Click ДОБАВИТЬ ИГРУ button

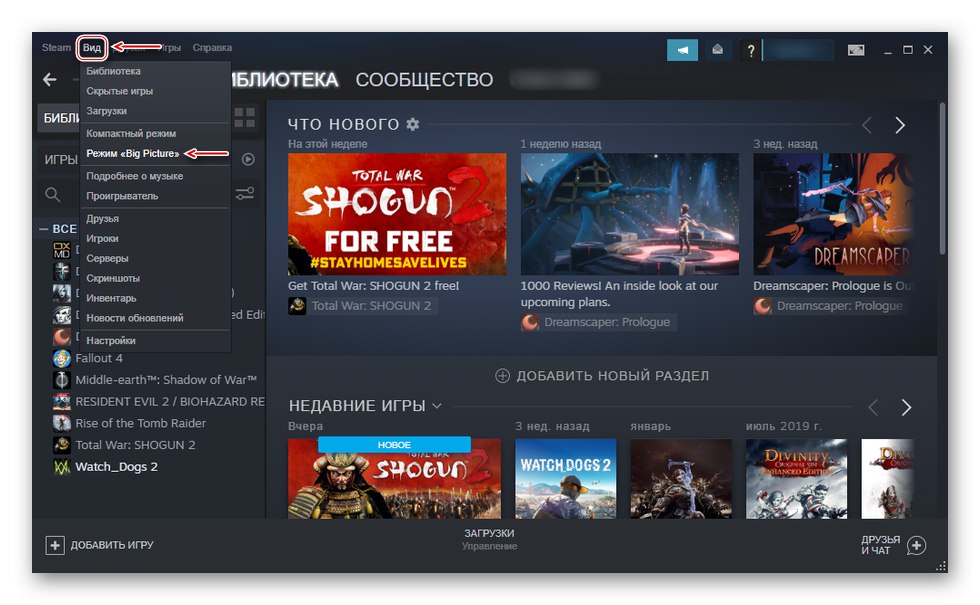(x=99, y=545)
